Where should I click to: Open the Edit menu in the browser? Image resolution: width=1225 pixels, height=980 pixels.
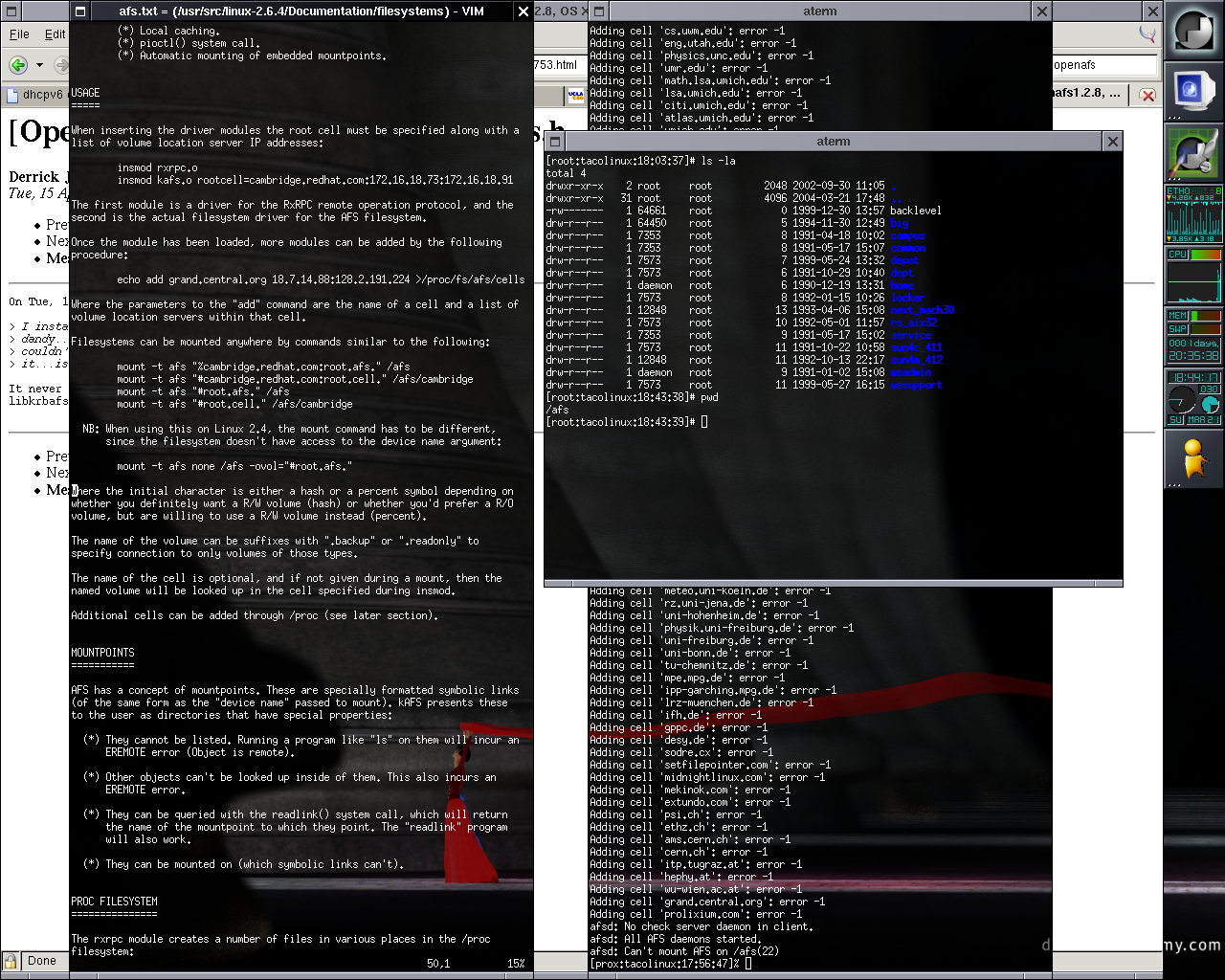pos(56,33)
